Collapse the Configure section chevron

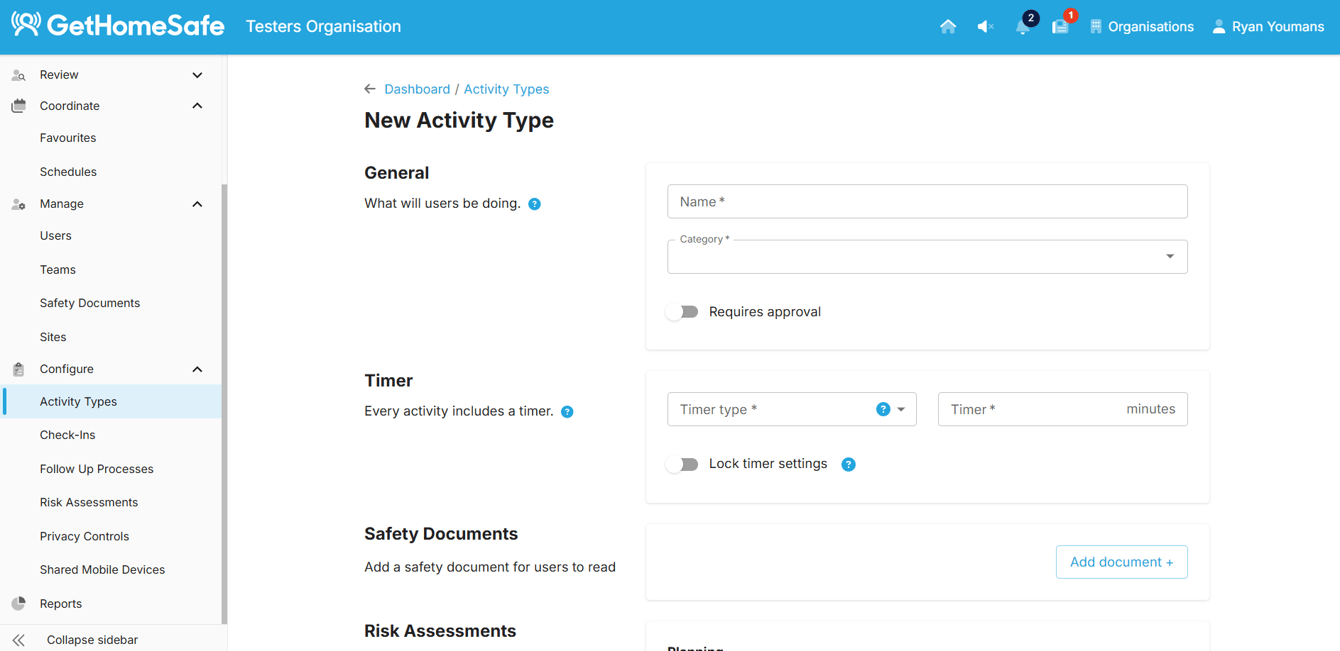coord(197,369)
